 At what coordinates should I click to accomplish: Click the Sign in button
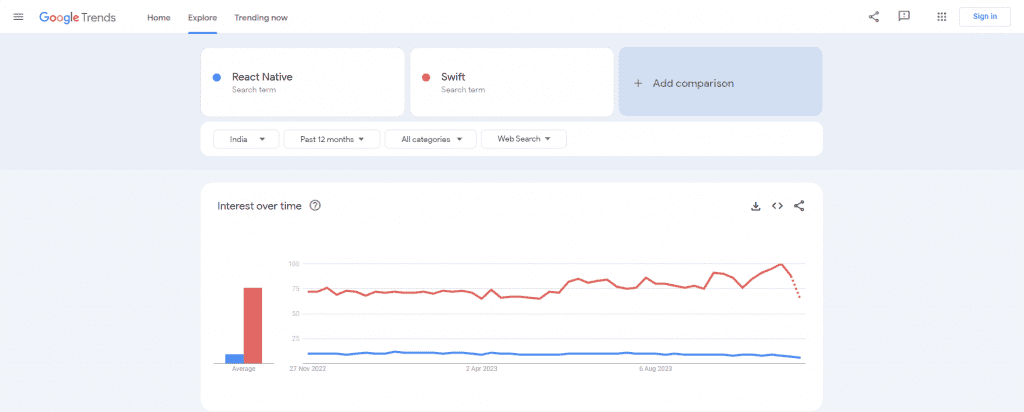click(x=985, y=17)
